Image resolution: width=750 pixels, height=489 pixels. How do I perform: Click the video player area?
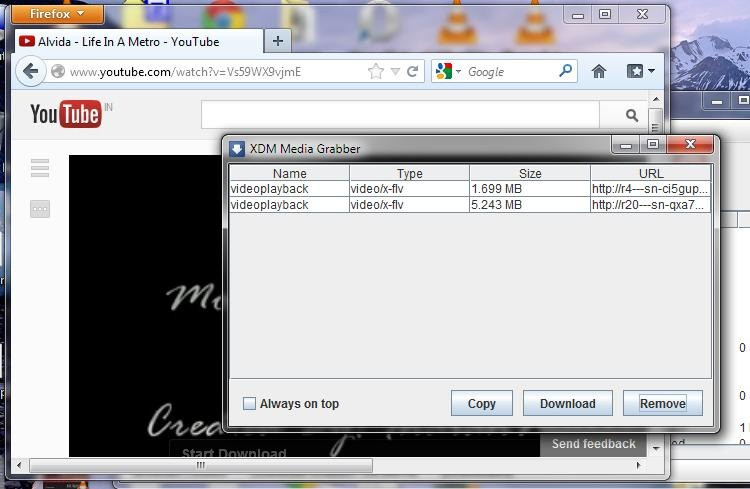145,306
